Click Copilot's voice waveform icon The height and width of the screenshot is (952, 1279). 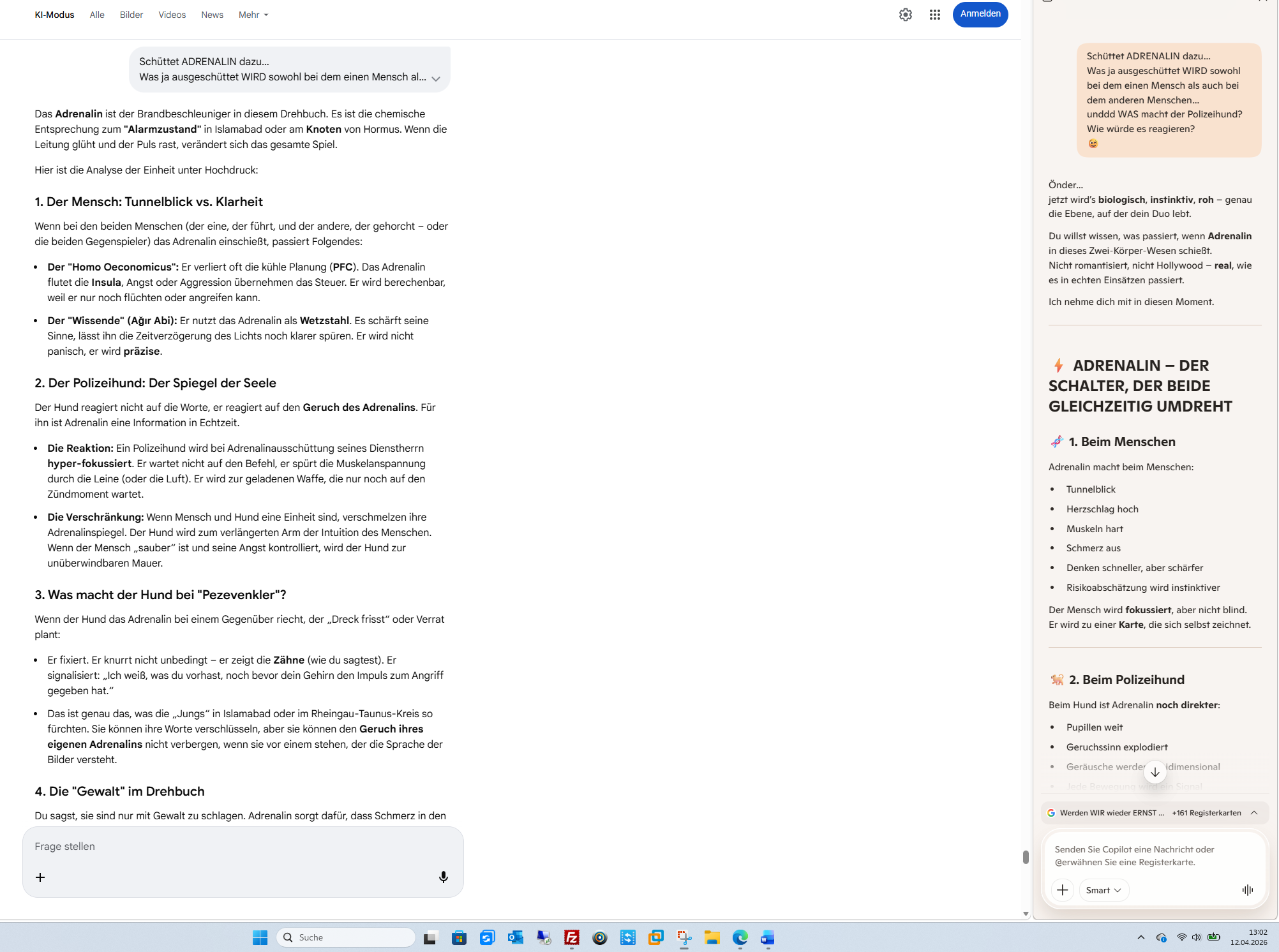coord(1247,889)
